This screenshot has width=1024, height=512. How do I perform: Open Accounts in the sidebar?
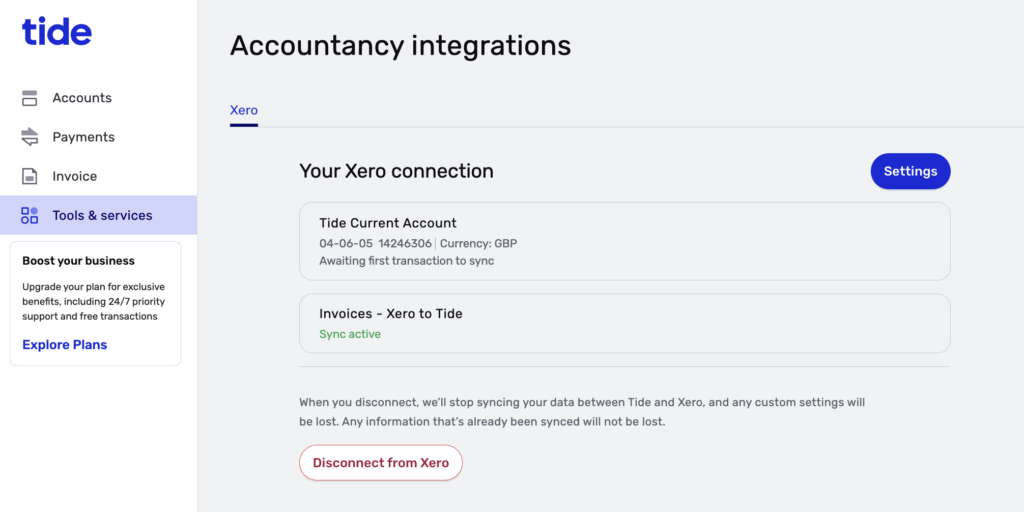98,98
